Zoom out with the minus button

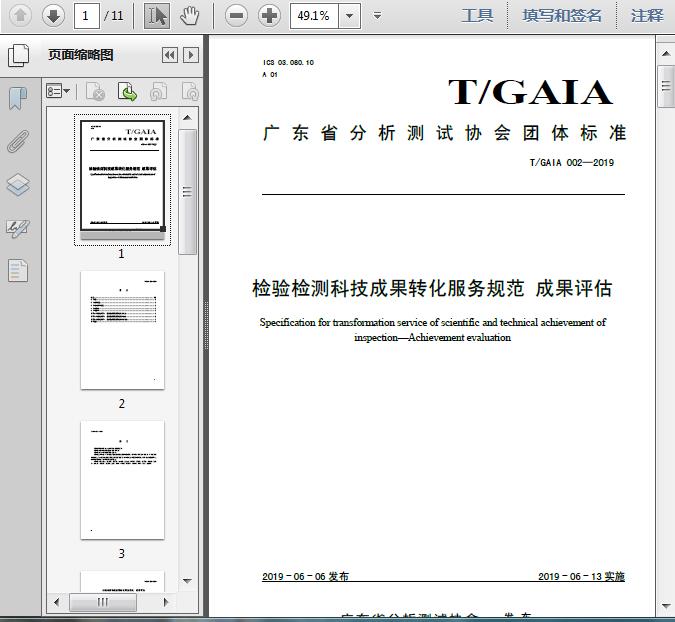pyautogui.click(x=236, y=15)
